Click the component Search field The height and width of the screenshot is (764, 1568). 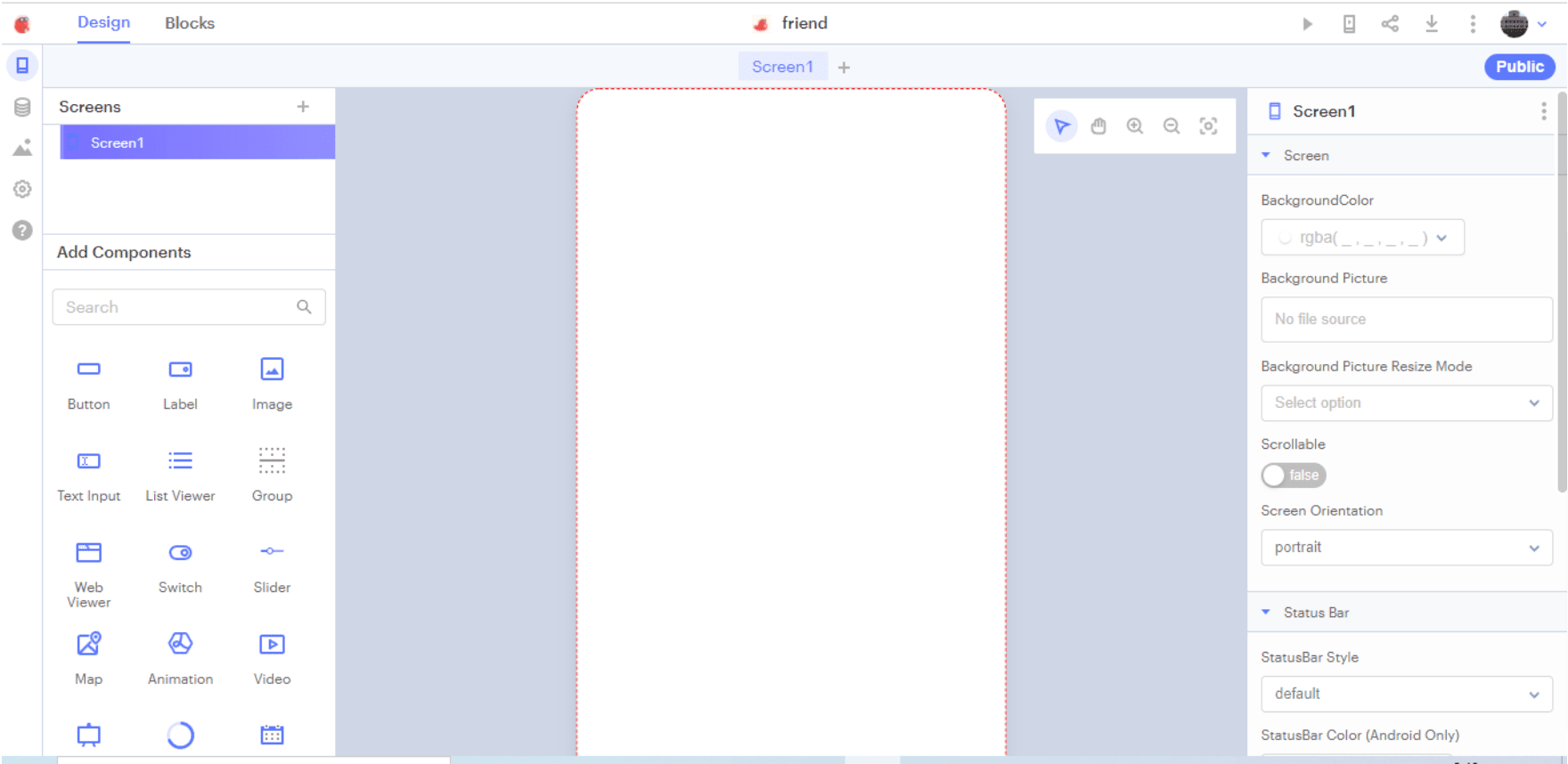[178, 307]
